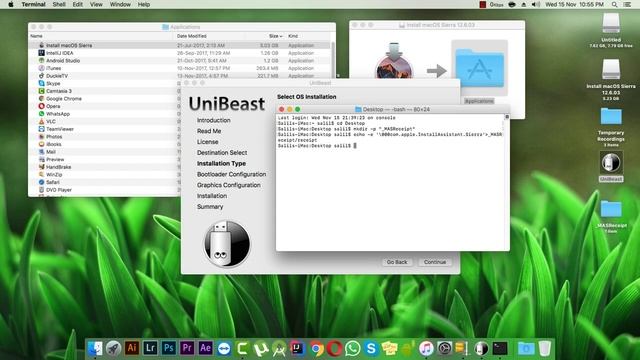Click Go Back in UniBeast installer
Screen dimensions: 640x360
(397, 262)
